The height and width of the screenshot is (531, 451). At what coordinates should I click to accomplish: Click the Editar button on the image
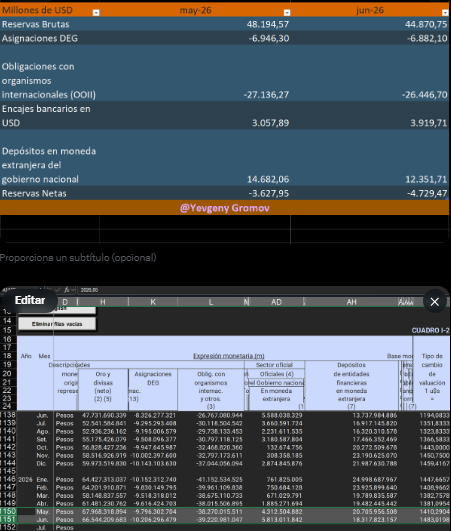pos(30,300)
